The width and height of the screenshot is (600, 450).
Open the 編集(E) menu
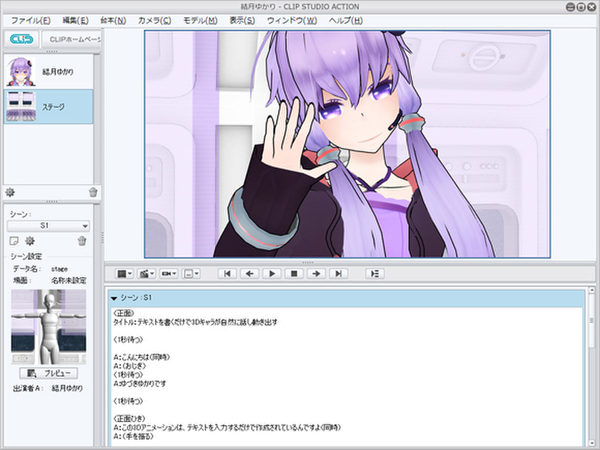(x=75, y=20)
